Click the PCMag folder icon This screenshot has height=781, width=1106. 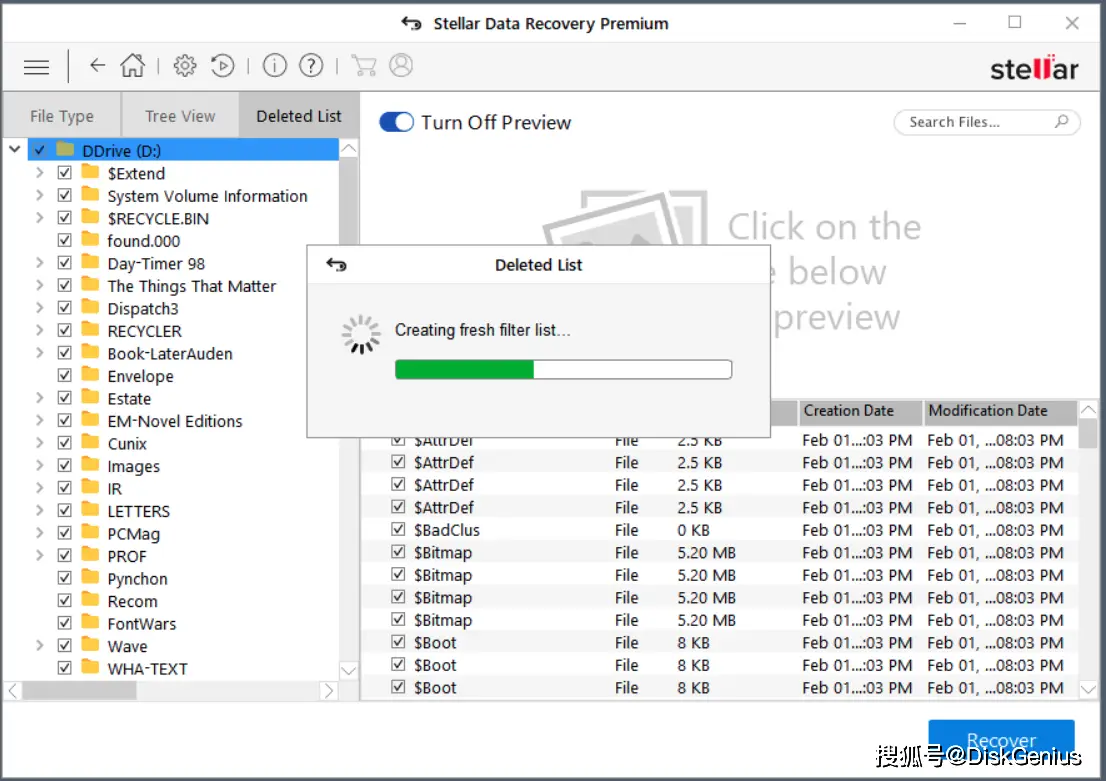[x=90, y=533]
